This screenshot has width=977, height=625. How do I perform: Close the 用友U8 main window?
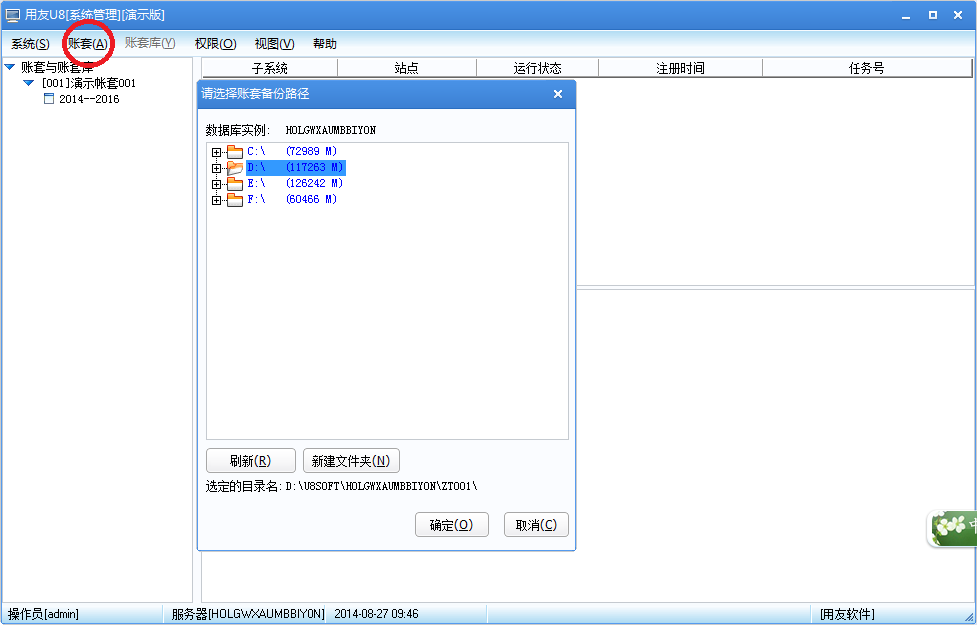point(958,15)
